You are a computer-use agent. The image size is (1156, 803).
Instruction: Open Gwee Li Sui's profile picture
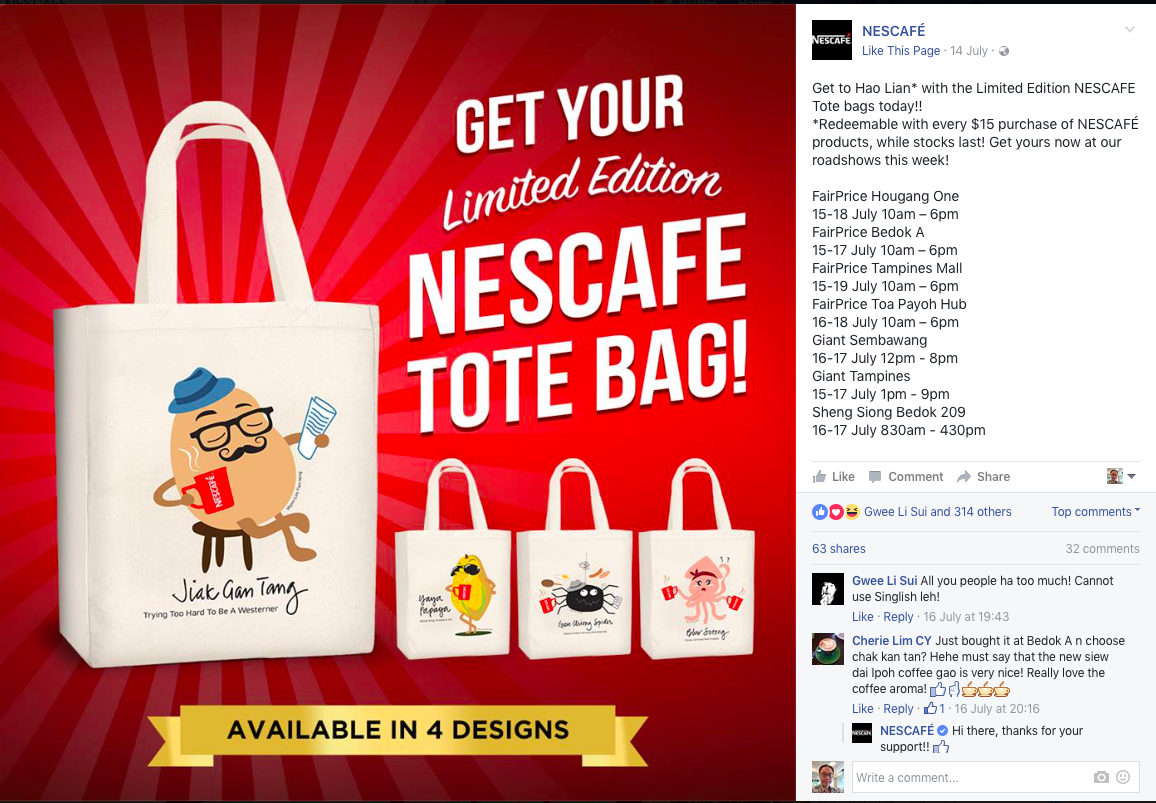click(827, 589)
